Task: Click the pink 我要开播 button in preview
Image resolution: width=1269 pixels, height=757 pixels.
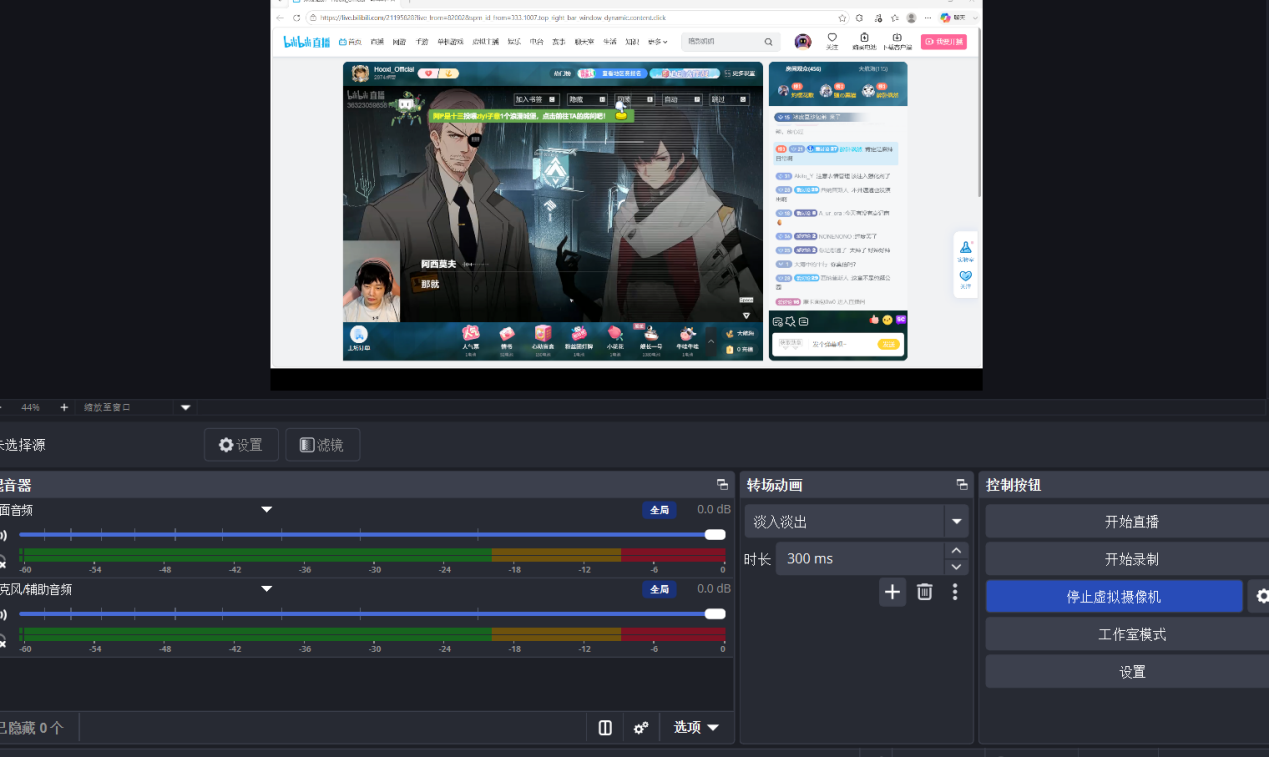Action: click(x=944, y=42)
